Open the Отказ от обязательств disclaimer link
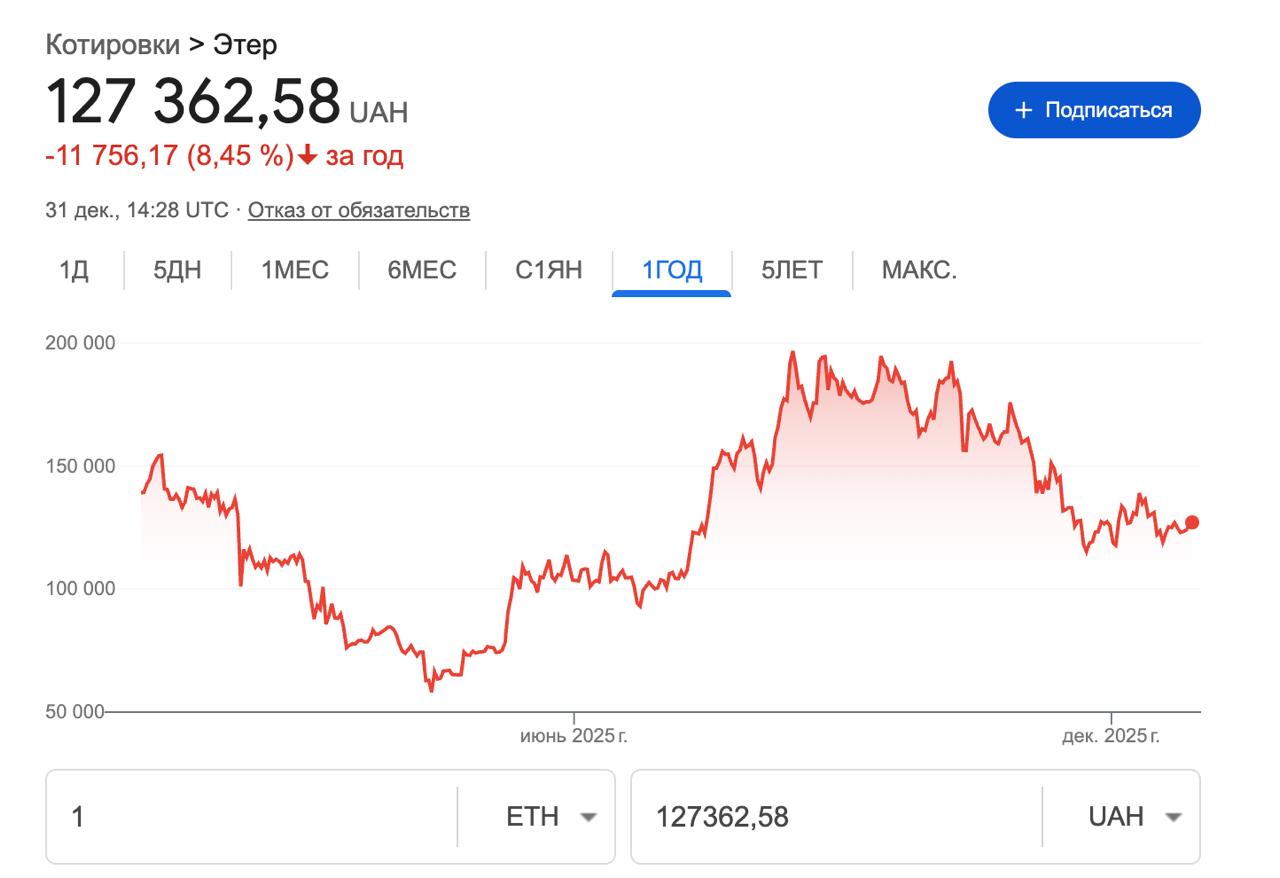This screenshot has width=1280, height=878. (358, 210)
